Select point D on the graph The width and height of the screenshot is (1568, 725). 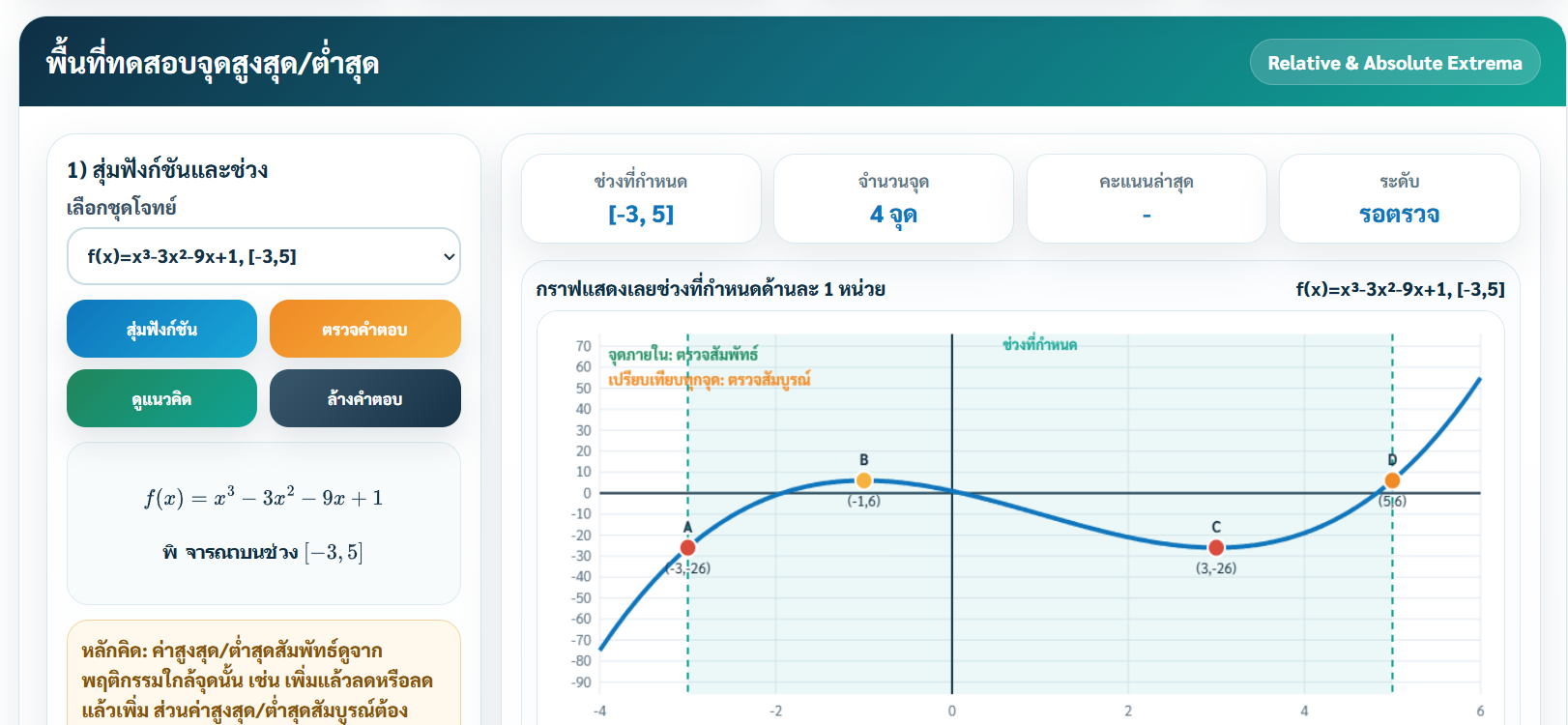coord(1392,480)
